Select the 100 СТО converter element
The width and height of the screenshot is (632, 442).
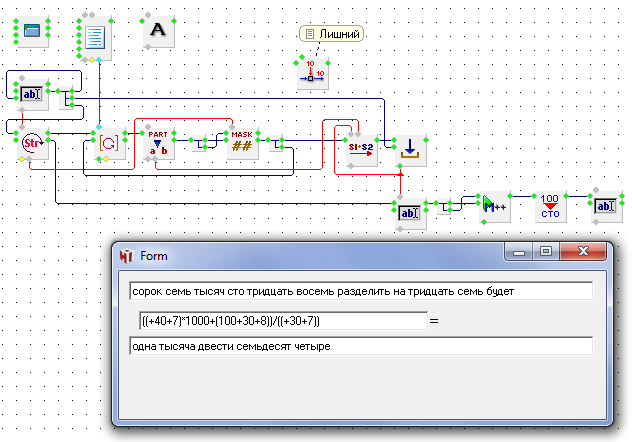[549, 206]
